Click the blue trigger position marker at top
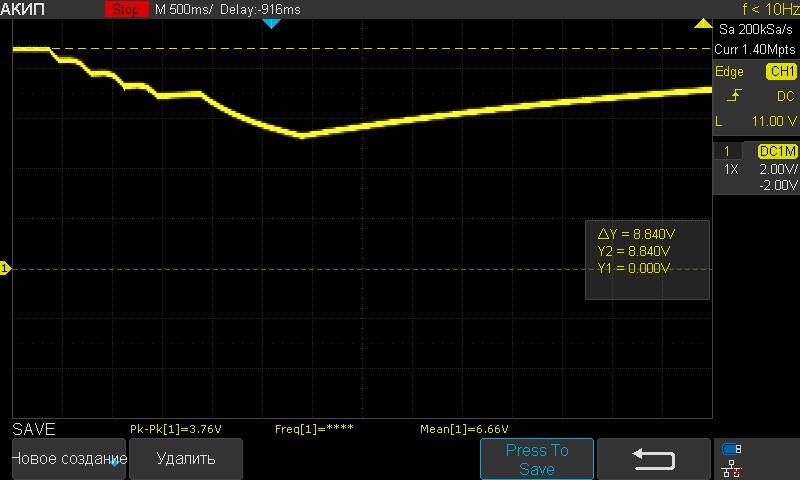Viewport: 800px width, 480px height. (270, 23)
